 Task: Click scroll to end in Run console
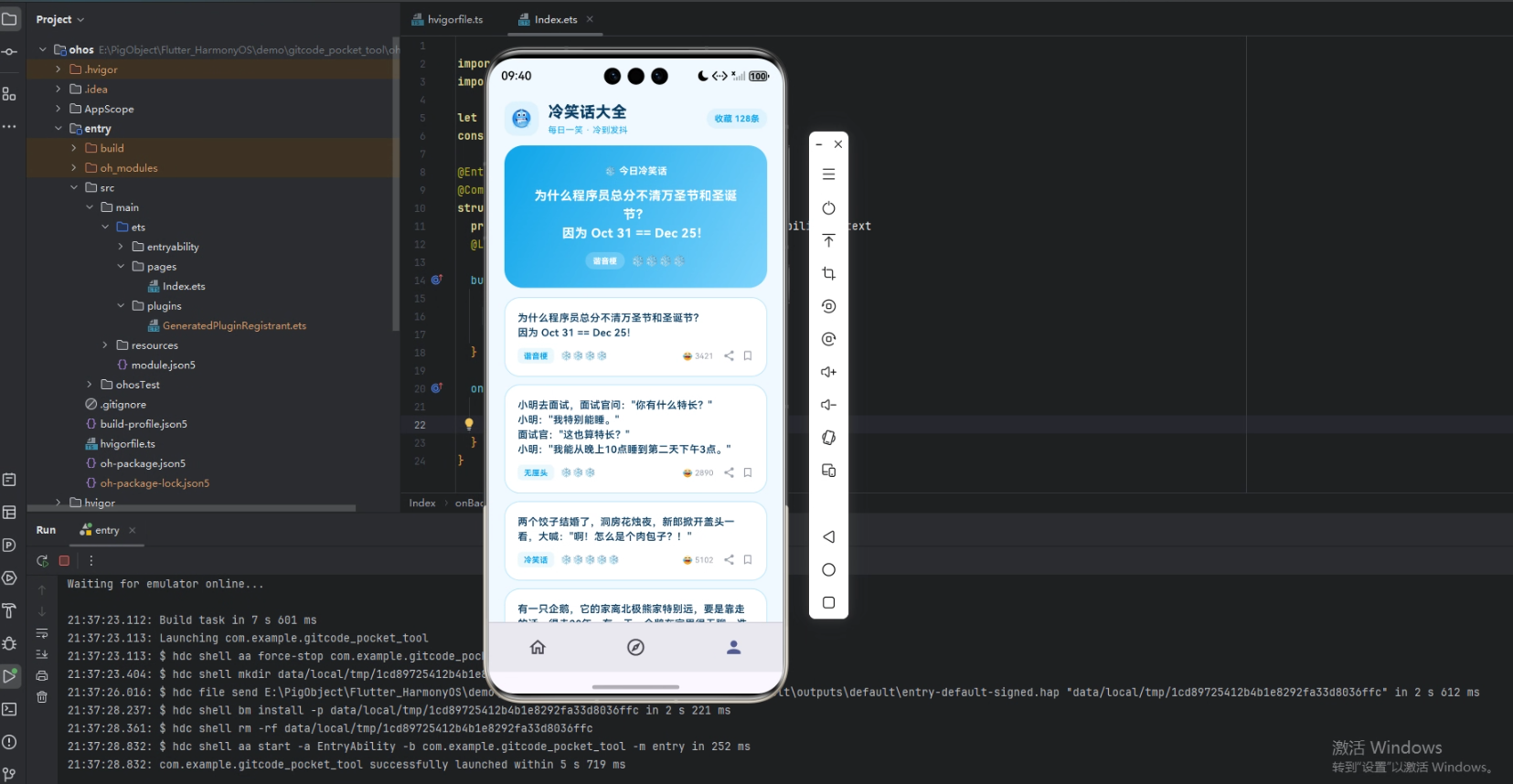42,654
